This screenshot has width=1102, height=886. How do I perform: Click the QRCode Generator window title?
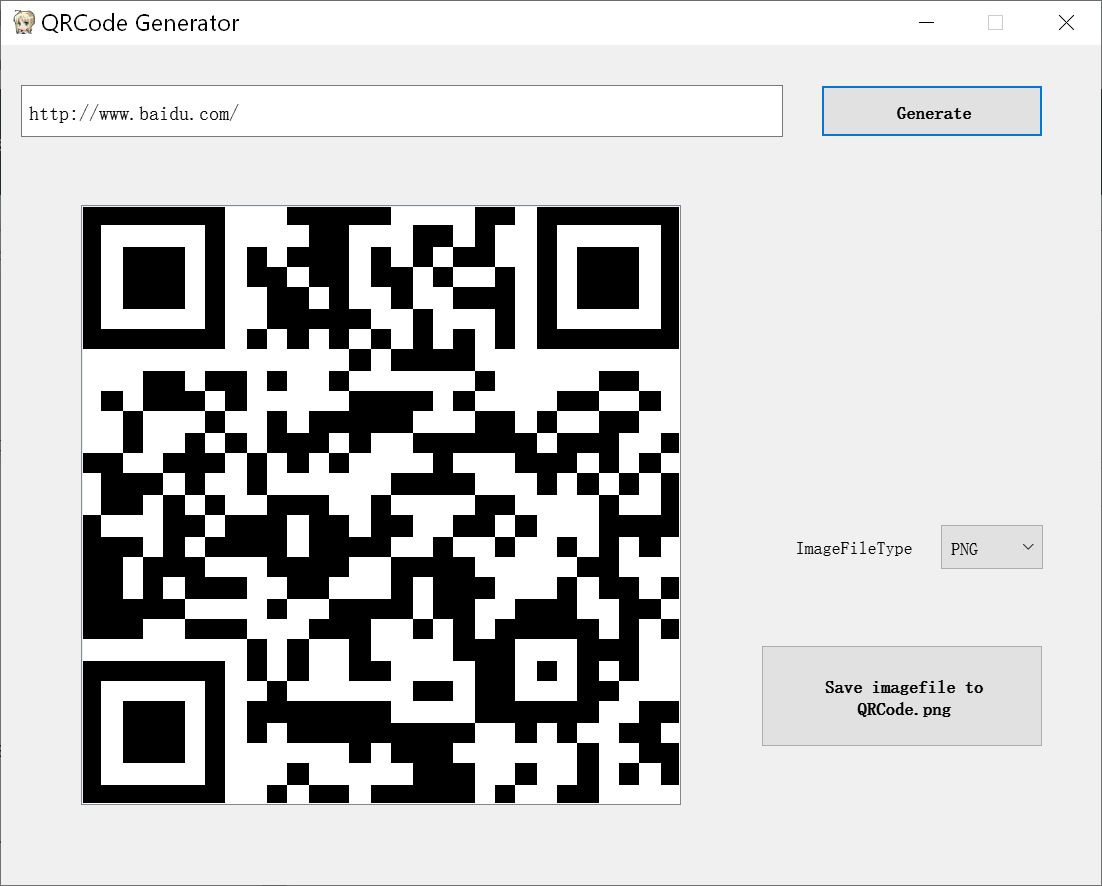[140, 23]
